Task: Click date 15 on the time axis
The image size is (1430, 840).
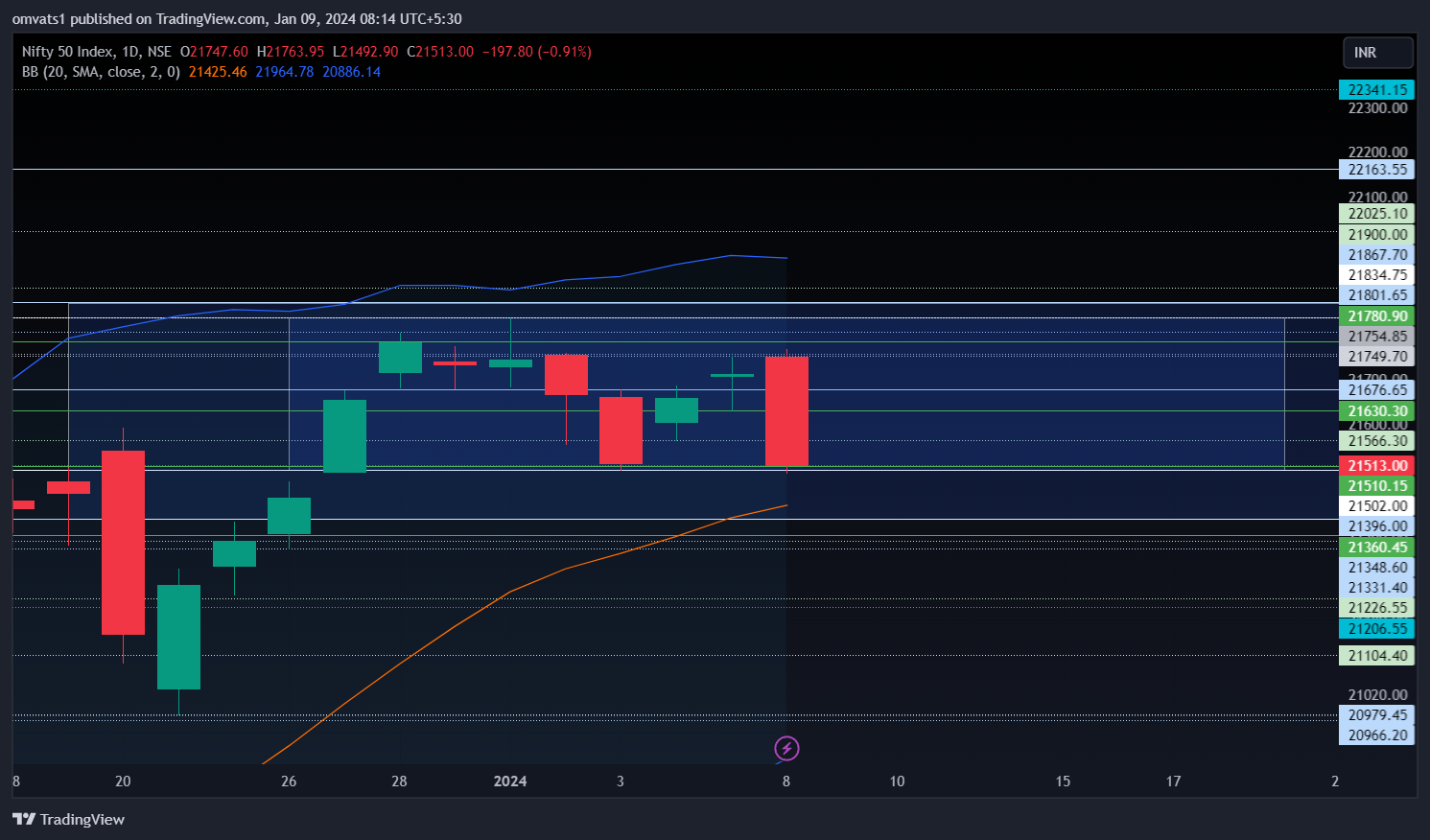Action: click(1063, 782)
